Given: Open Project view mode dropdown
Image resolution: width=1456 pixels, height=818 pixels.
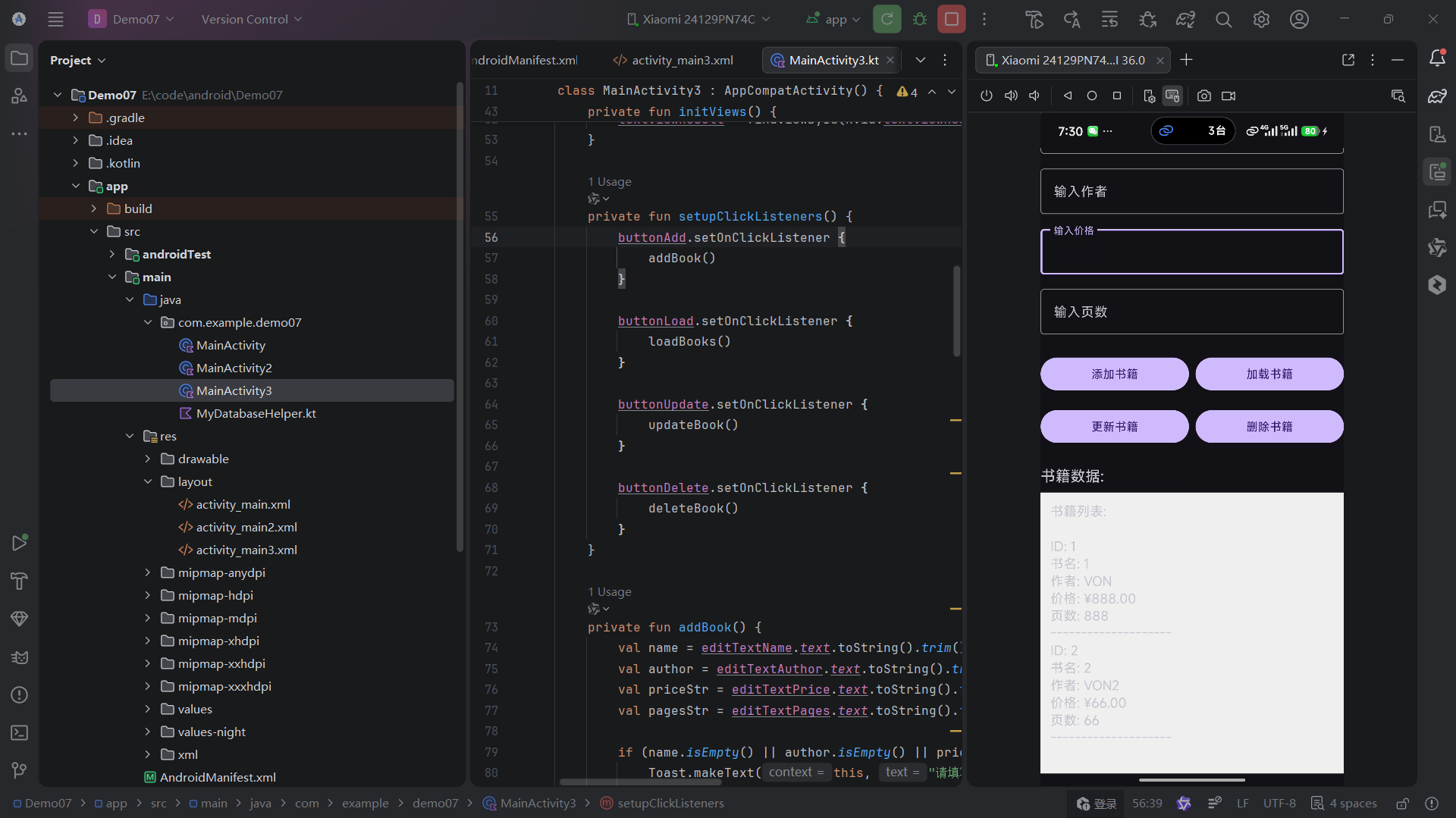Looking at the screenshot, I should [x=78, y=60].
